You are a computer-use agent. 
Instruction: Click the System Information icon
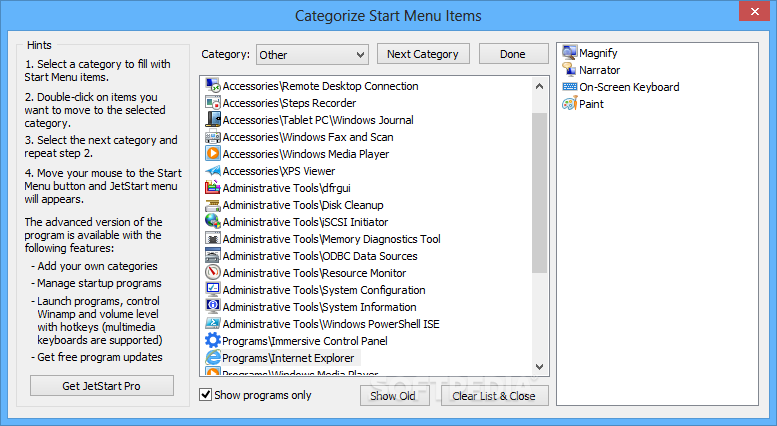pyautogui.click(x=213, y=306)
